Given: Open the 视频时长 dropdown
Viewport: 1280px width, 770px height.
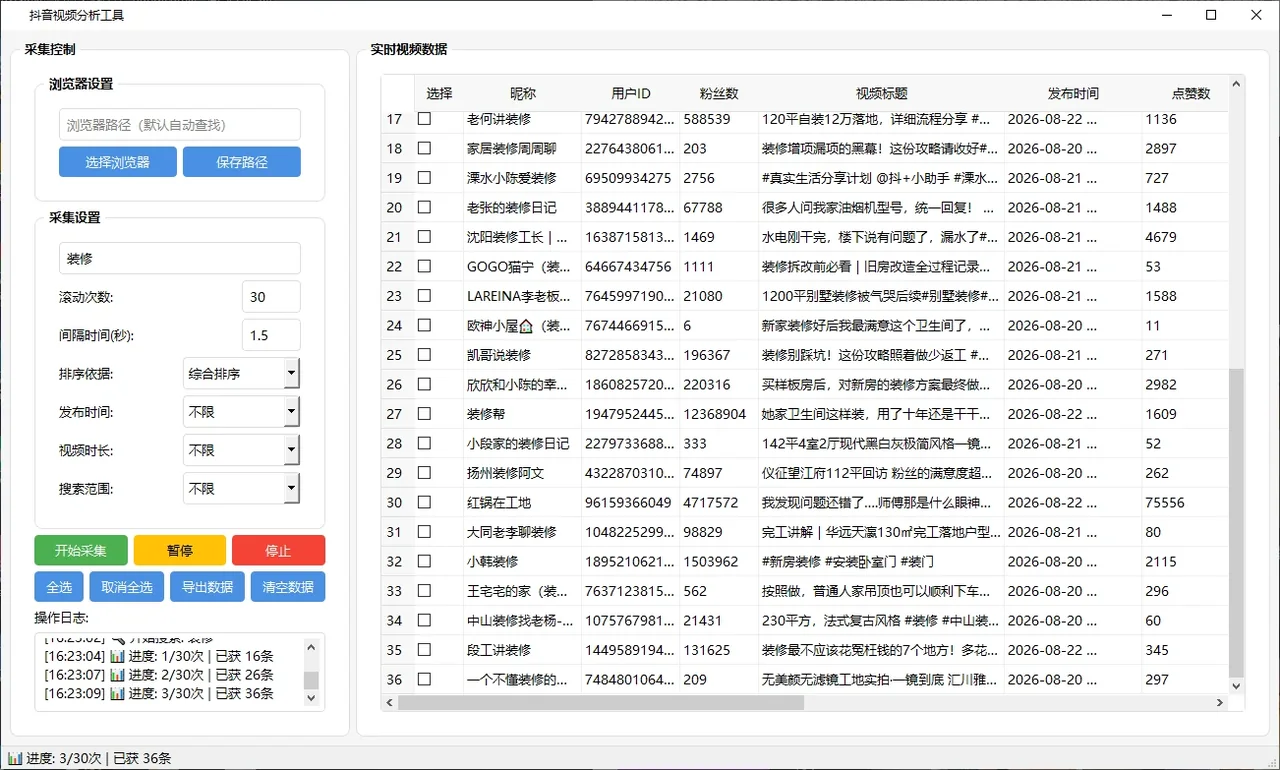Looking at the screenshot, I should click(242, 450).
